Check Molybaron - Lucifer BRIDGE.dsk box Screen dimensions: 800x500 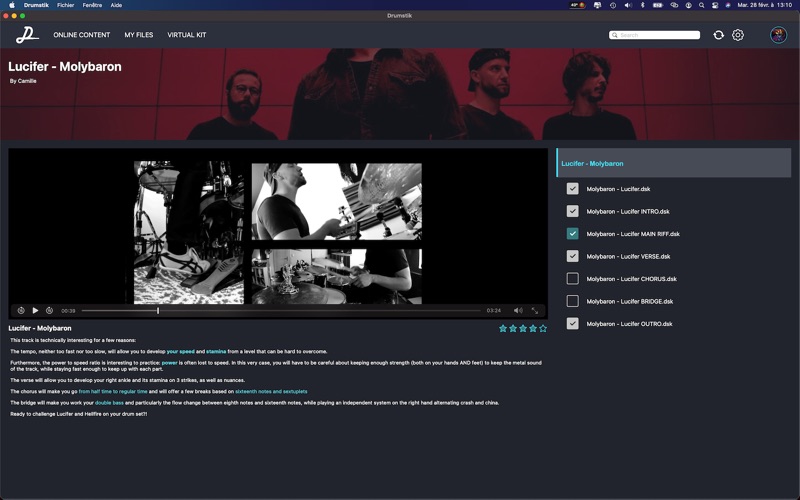tap(572, 301)
